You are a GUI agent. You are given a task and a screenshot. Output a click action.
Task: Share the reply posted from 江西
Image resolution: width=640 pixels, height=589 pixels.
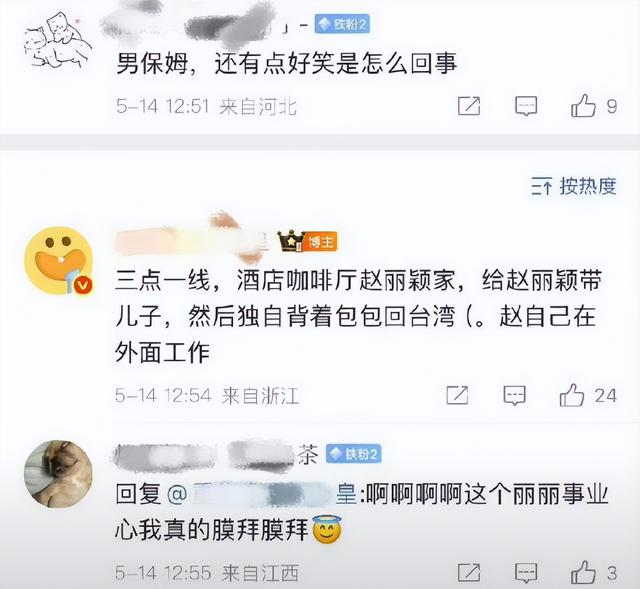pos(469,573)
